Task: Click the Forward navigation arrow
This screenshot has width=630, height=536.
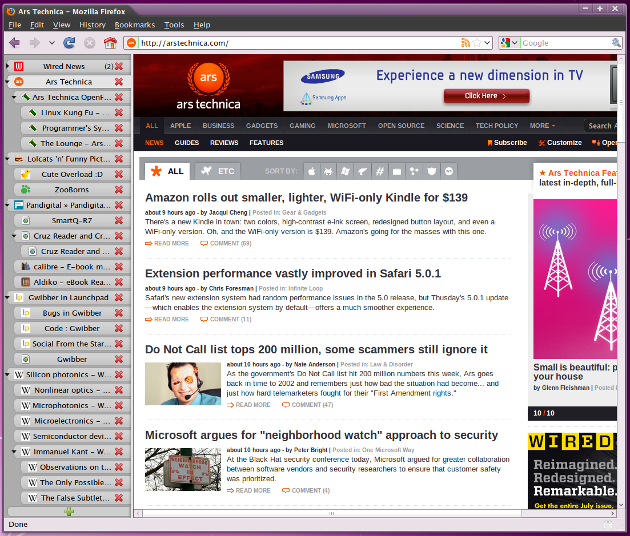Action: [35, 43]
